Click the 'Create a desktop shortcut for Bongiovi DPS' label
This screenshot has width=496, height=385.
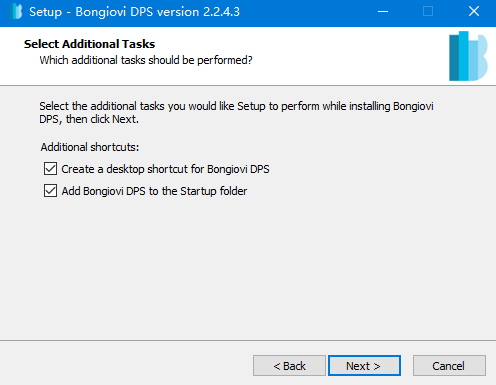click(x=165, y=169)
